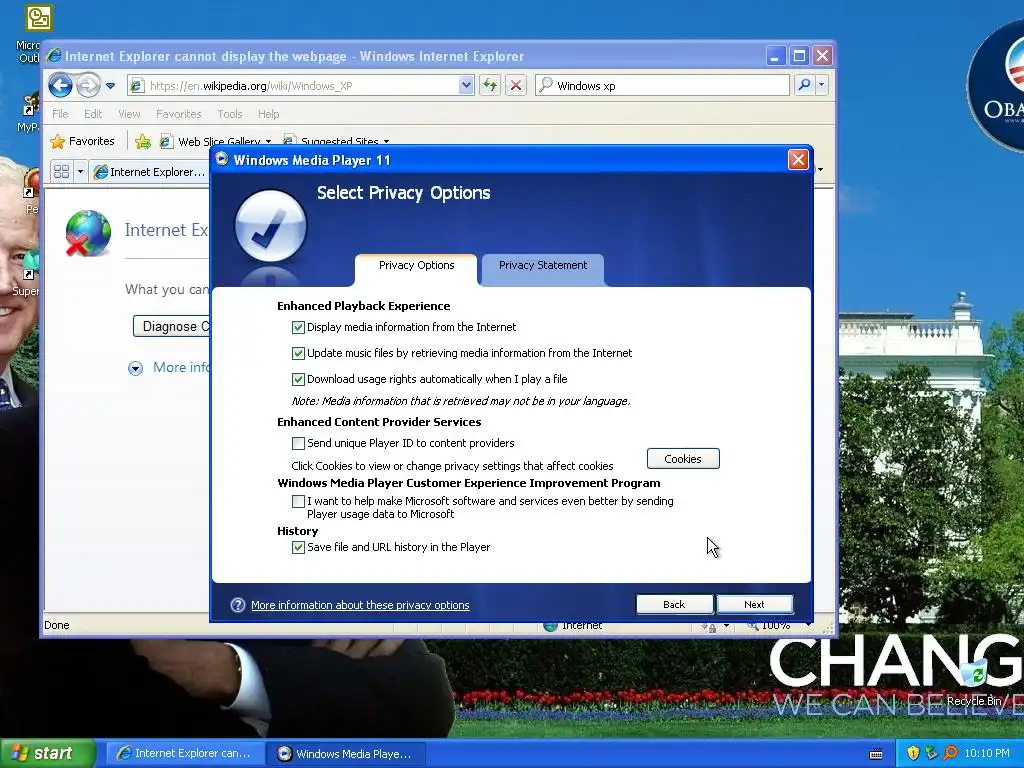Switch to Windows Media Player taskbar button
This screenshot has width=1024, height=768.
346,754
